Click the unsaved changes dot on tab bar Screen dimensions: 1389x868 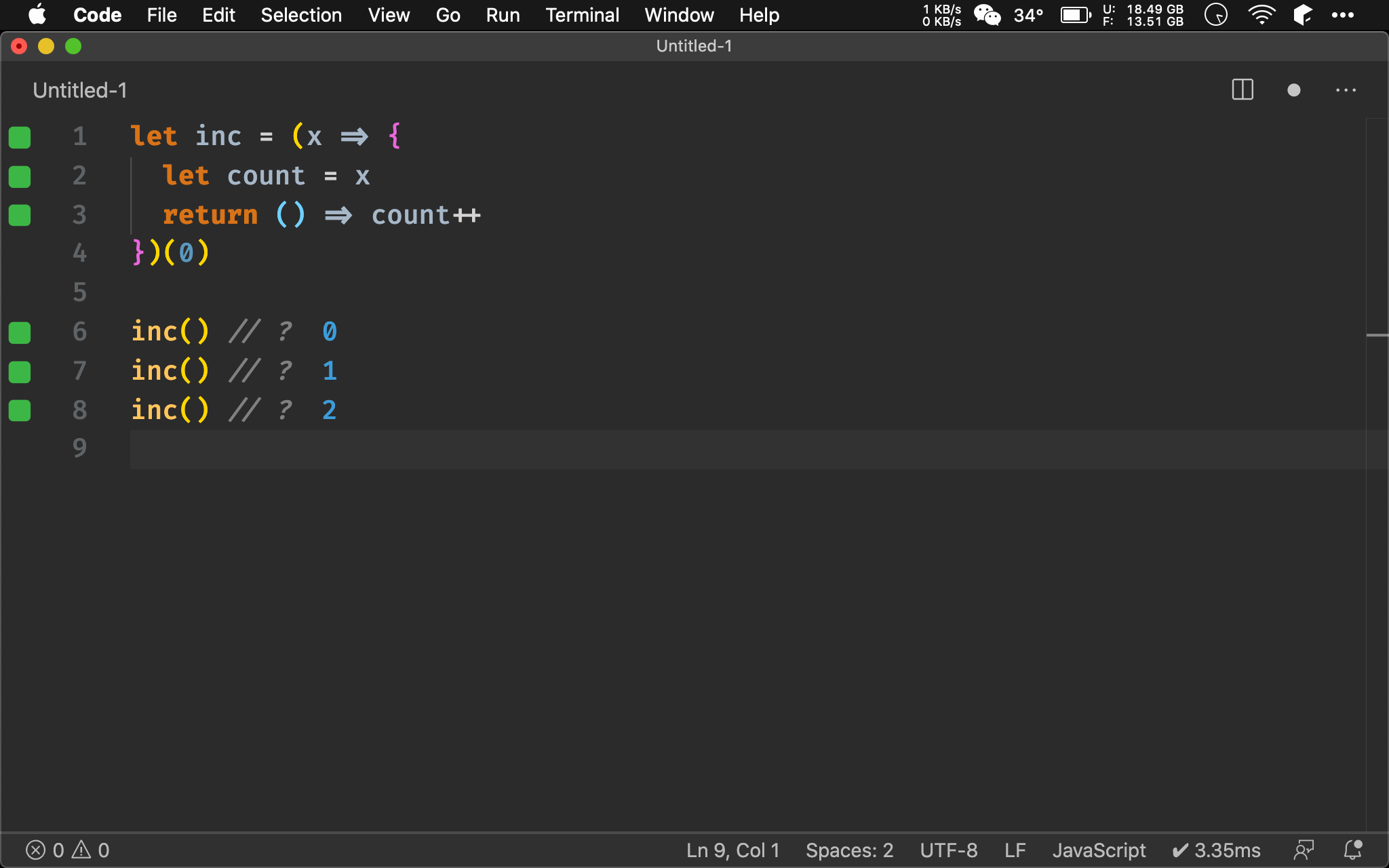tap(1293, 90)
